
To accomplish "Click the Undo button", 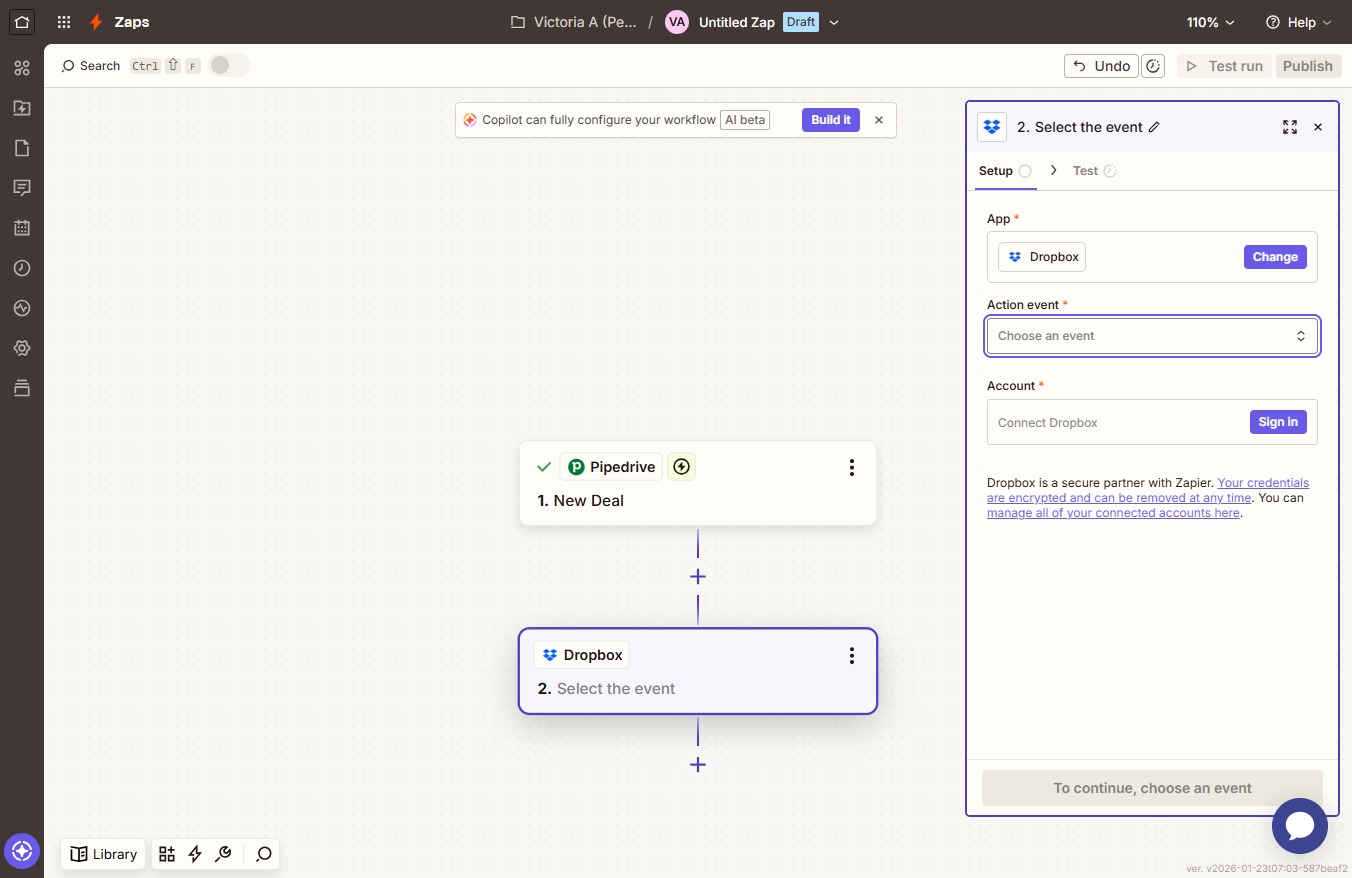I will (x=1101, y=66).
